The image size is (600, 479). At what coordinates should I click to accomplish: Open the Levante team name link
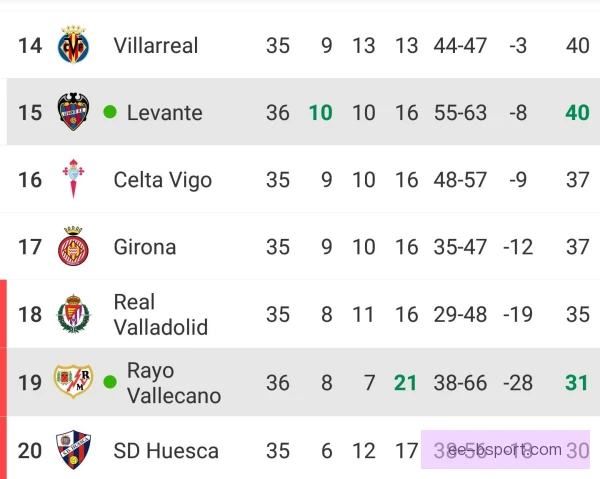165,112
